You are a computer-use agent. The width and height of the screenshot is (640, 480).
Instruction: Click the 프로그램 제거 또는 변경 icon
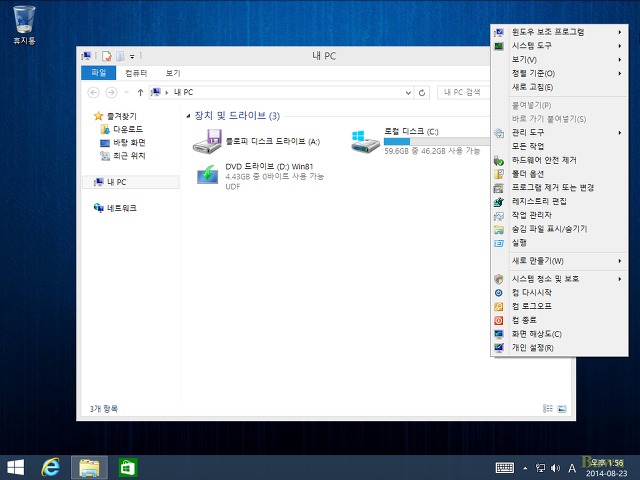[499, 188]
